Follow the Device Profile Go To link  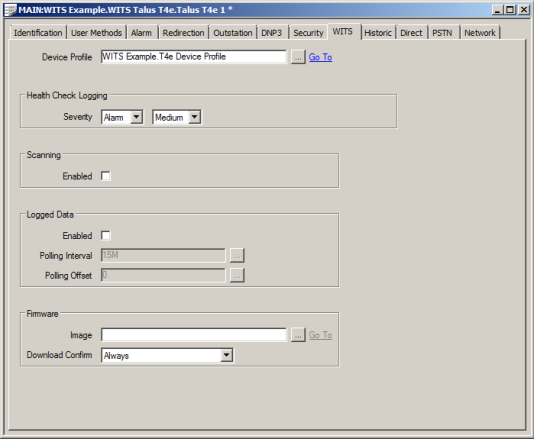pos(320,57)
